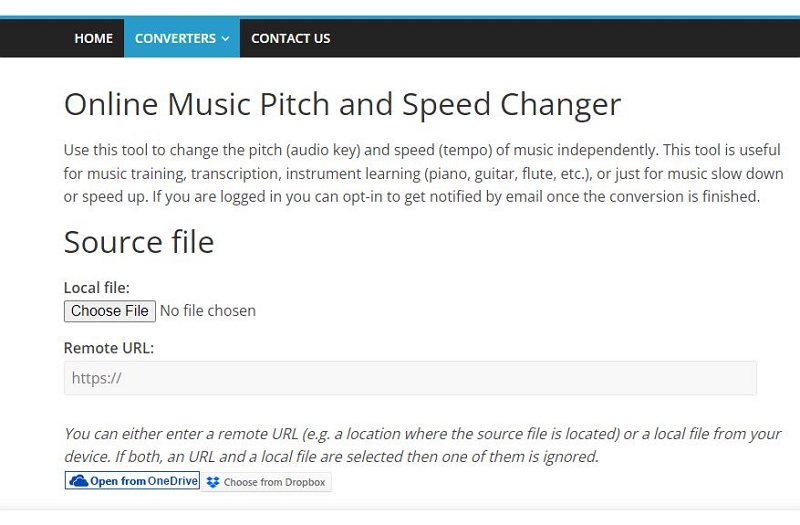Screen dimensions: 800x525
Task: Click the 'Use this tool' description paragraph
Action: [423, 173]
